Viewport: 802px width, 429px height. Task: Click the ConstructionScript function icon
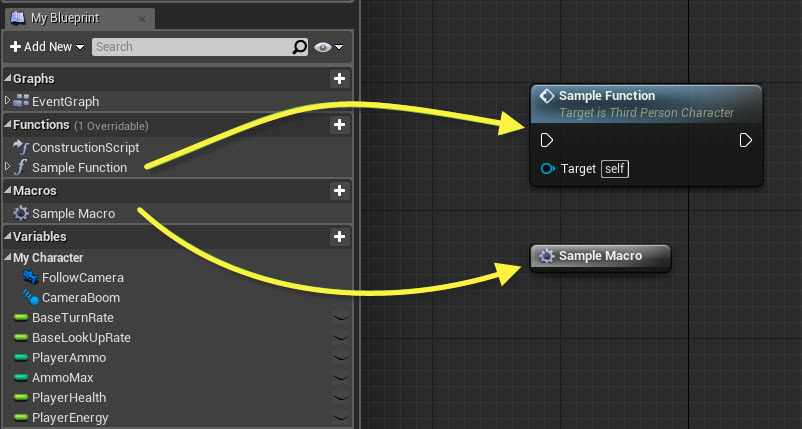pos(21,147)
